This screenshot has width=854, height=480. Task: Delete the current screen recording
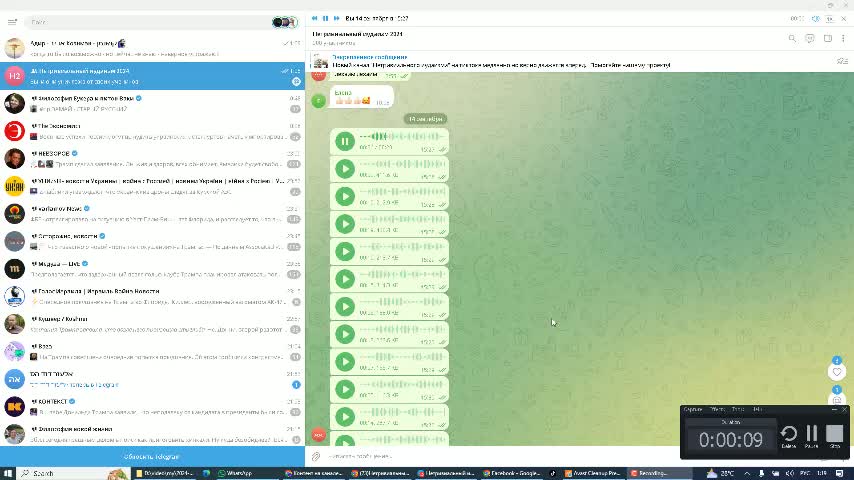[789, 434]
